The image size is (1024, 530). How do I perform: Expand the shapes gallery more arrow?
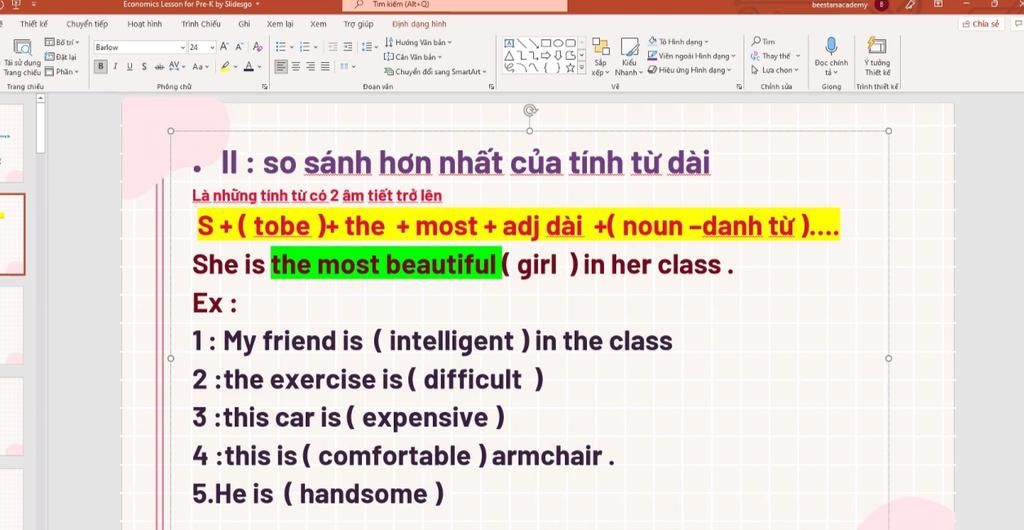click(582, 67)
